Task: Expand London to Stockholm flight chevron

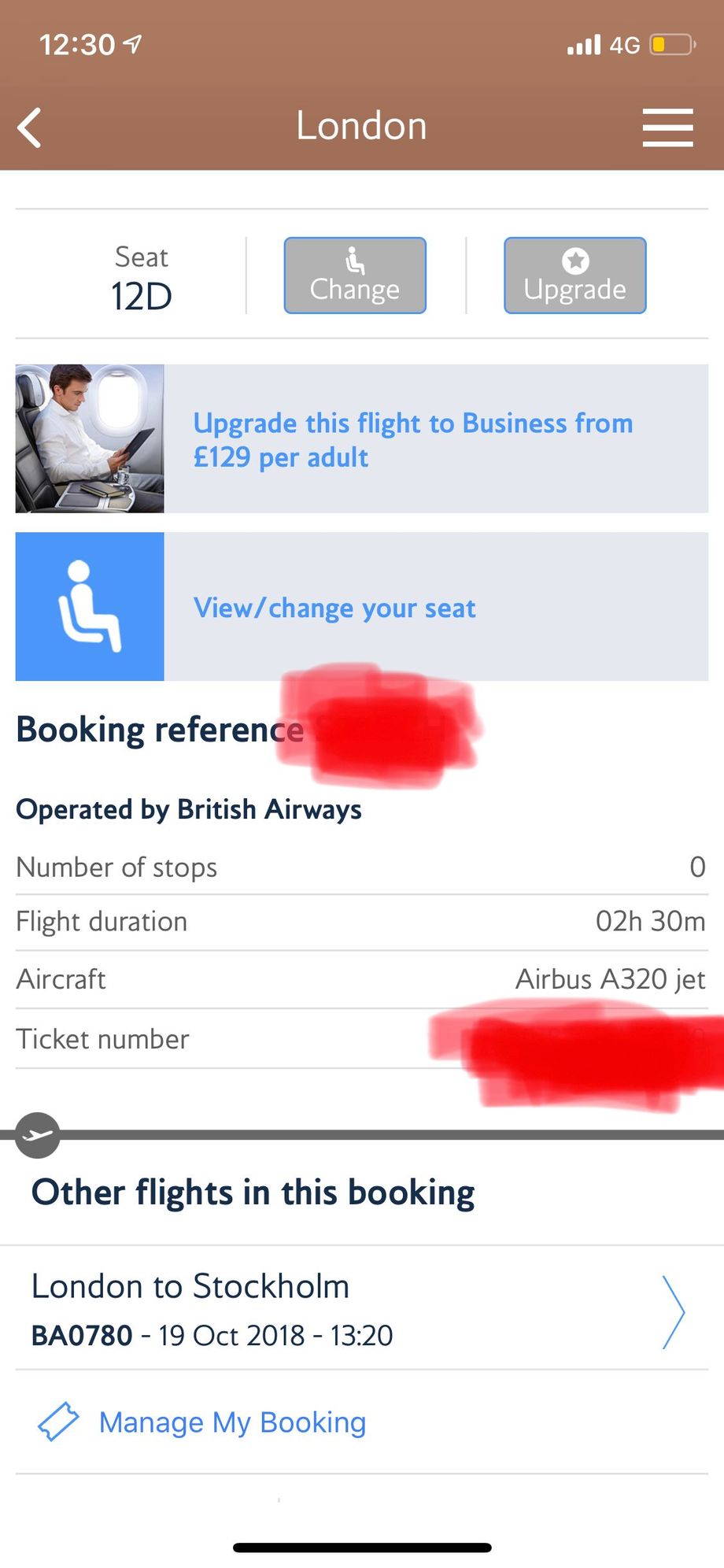Action: click(x=674, y=1312)
